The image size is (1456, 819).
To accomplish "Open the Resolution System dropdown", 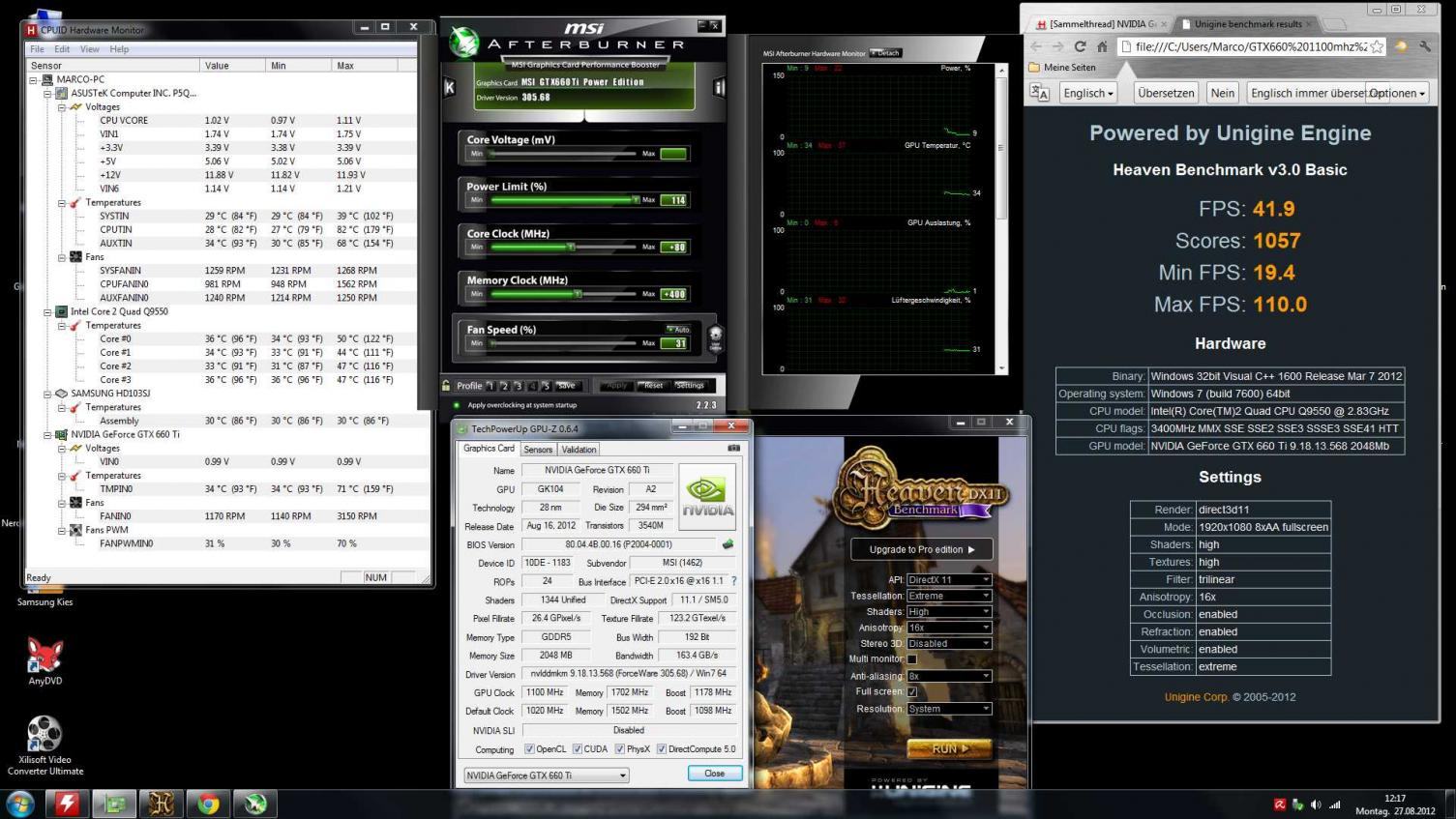I will 949,709.
